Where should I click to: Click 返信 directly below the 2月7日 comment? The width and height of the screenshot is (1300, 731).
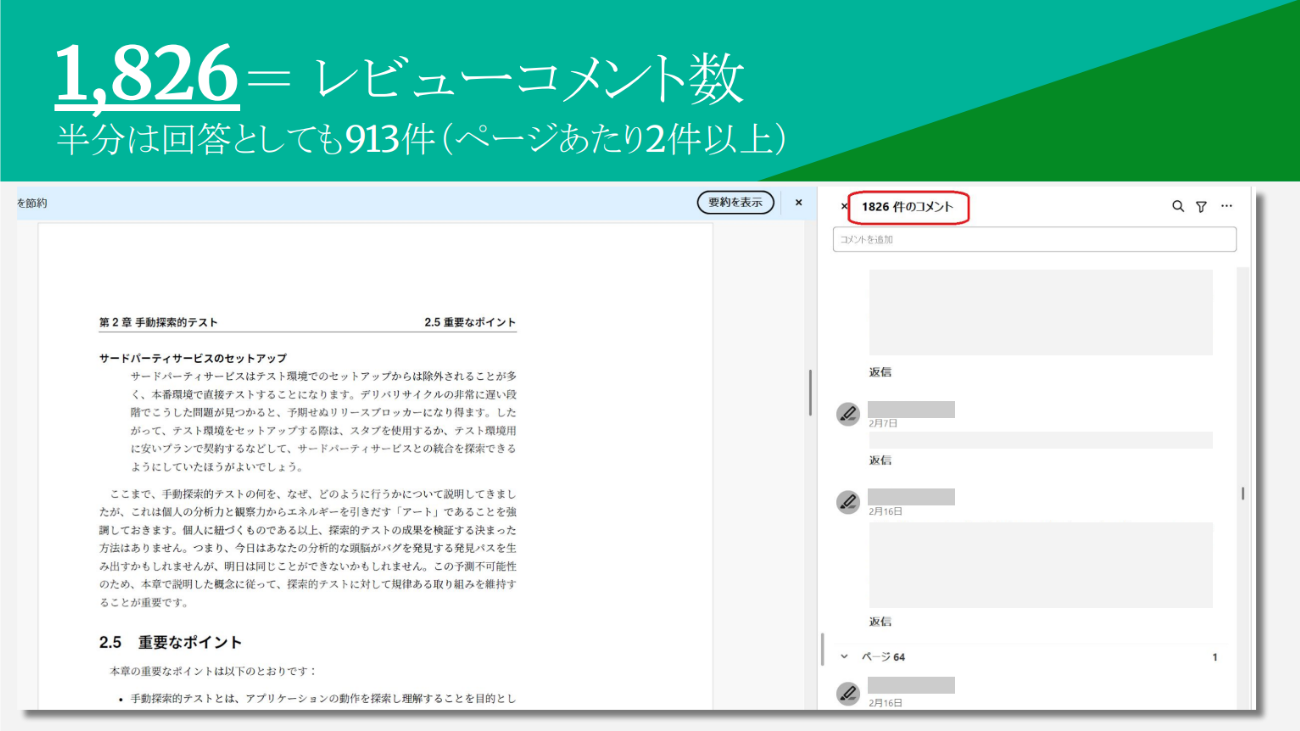click(880, 460)
